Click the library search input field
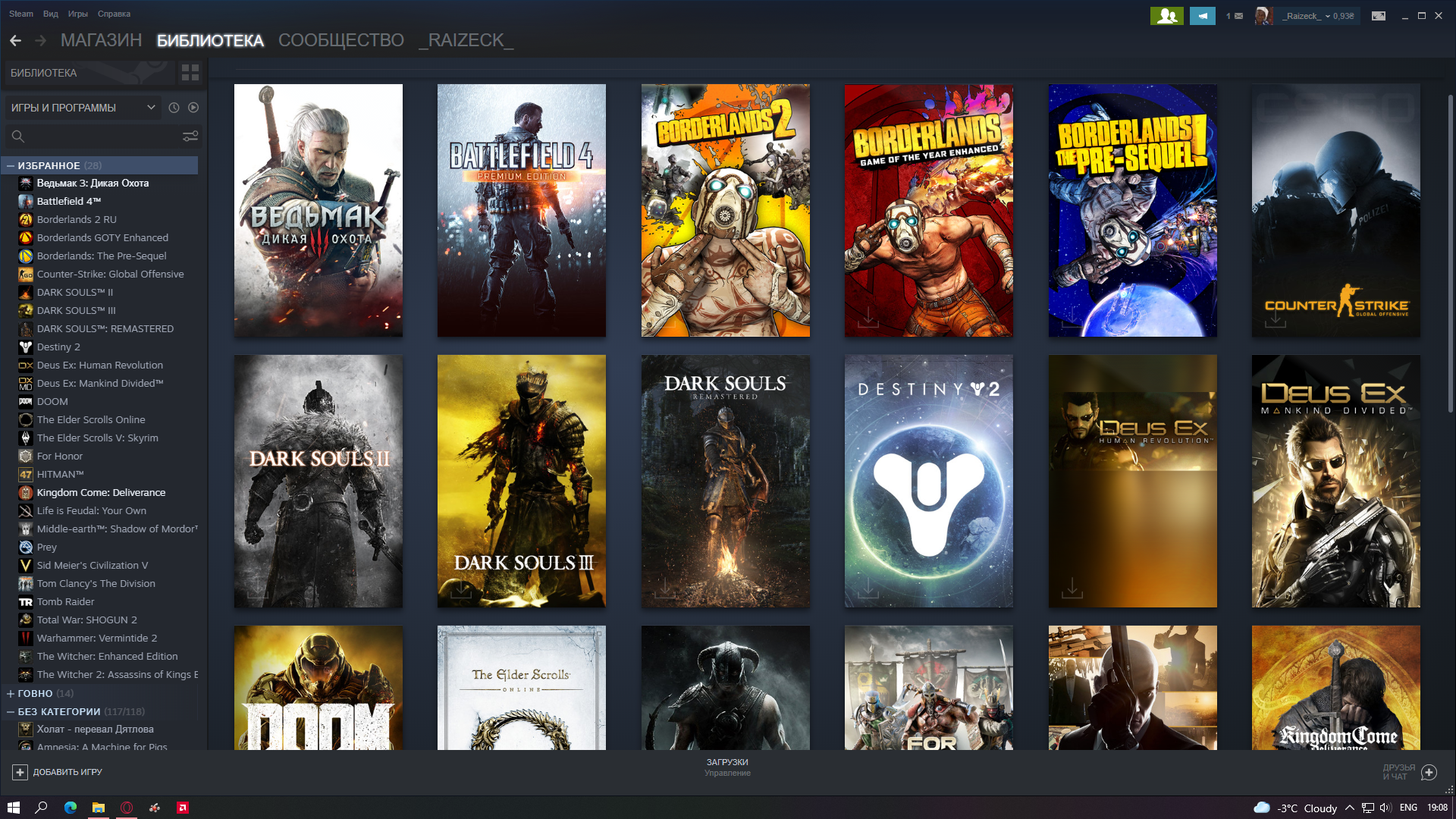Viewport: 1456px width, 819px height. [x=103, y=136]
